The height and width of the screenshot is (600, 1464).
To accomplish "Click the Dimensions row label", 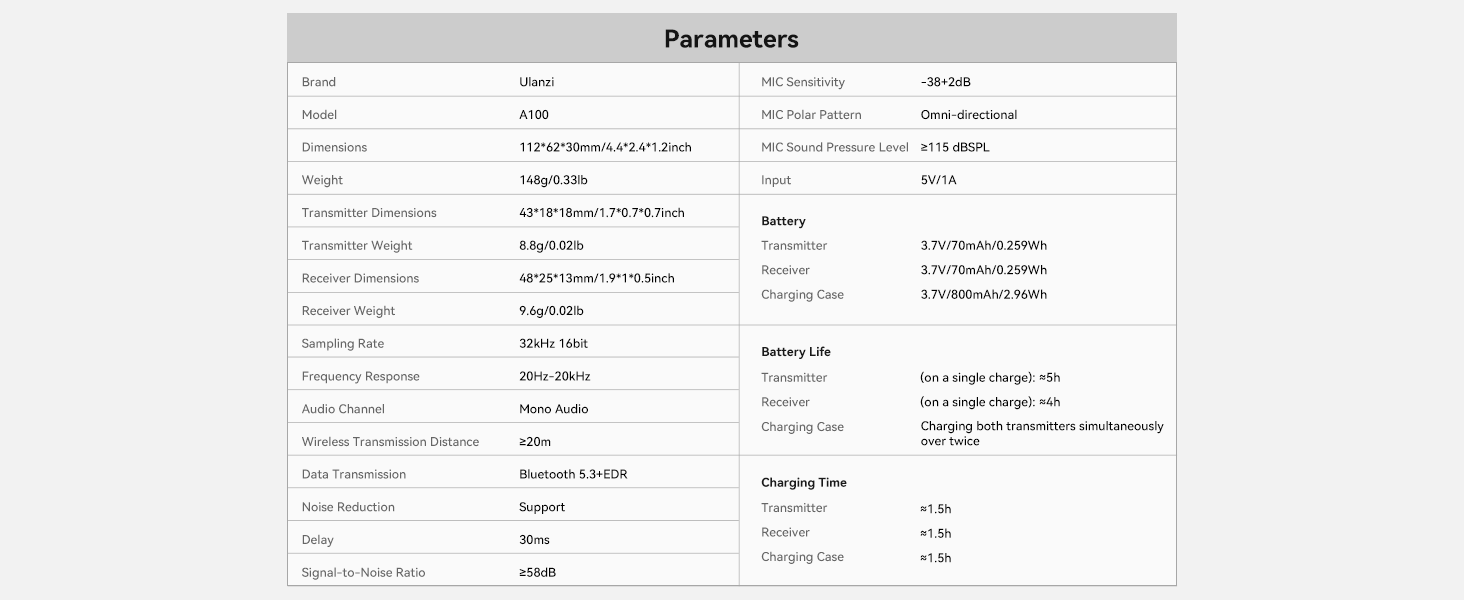I will point(334,147).
